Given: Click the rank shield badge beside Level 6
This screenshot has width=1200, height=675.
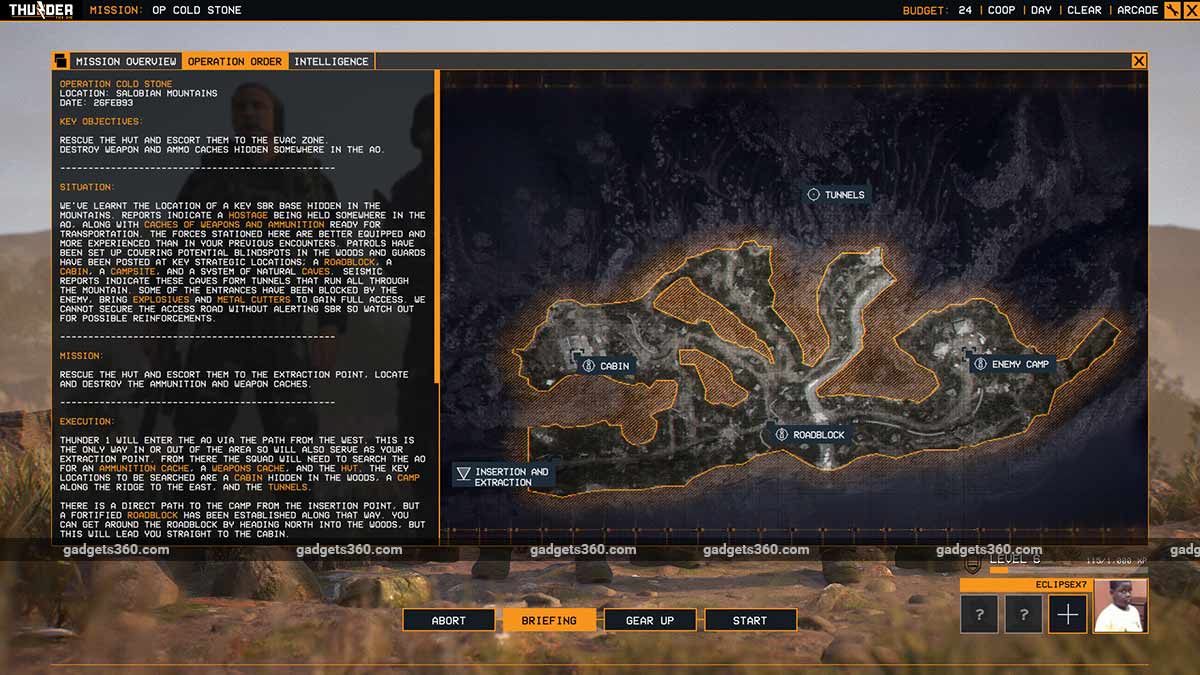Looking at the screenshot, I should point(972,564).
